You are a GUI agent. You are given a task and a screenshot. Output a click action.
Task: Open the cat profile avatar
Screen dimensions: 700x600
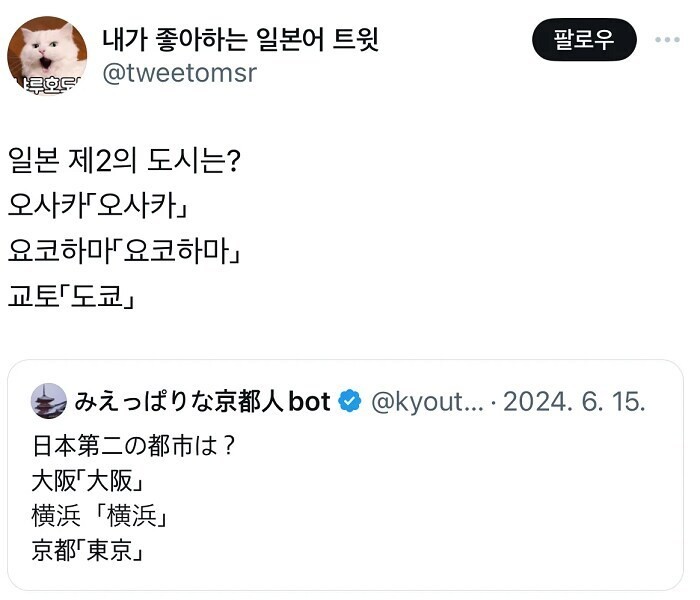[x=47, y=48]
